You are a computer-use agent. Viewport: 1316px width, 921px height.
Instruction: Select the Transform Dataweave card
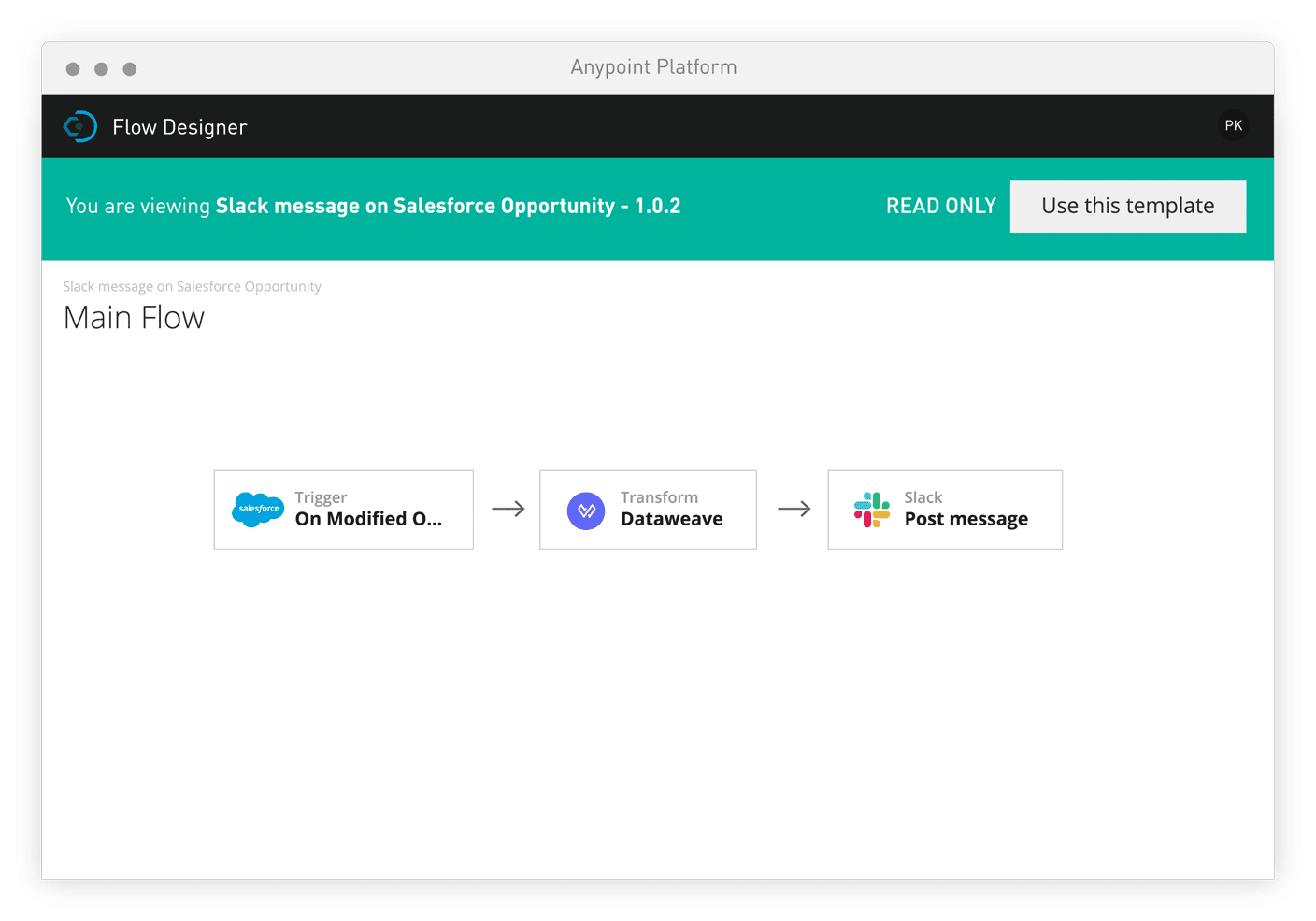pos(648,510)
